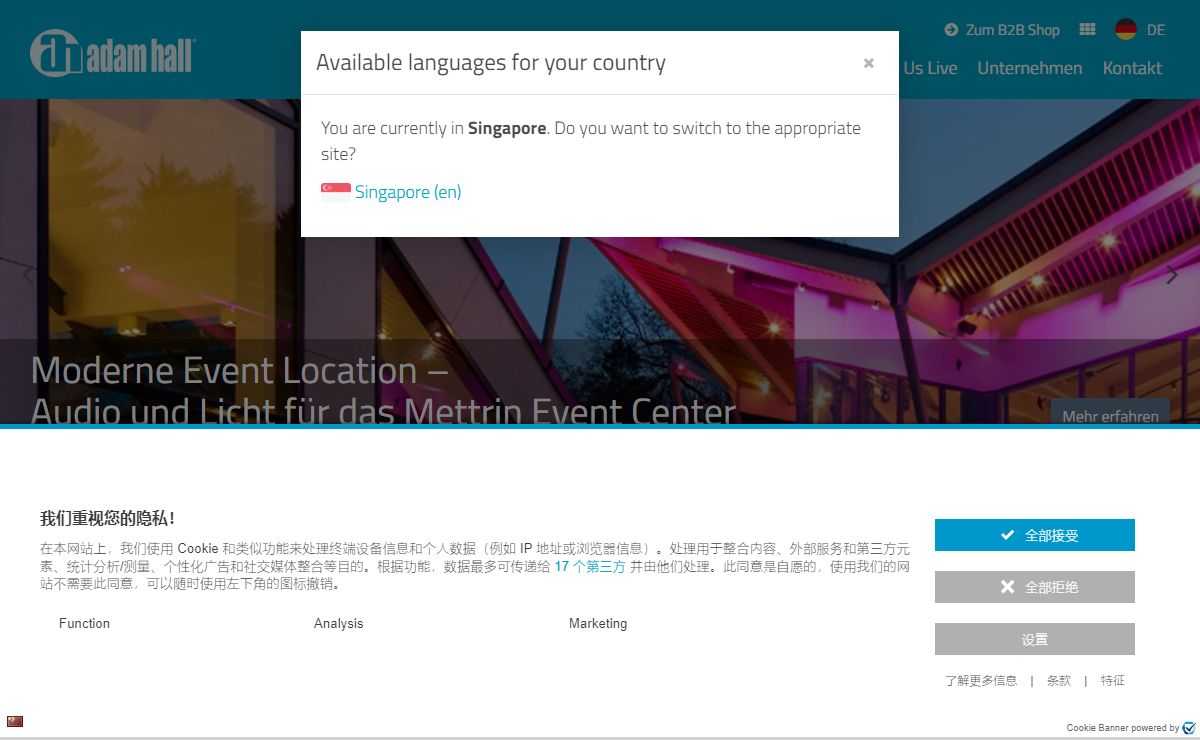This screenshot has width=1200, height=740.
Task: Accept all cookies with 全部接受 button
Action: 1034,535
